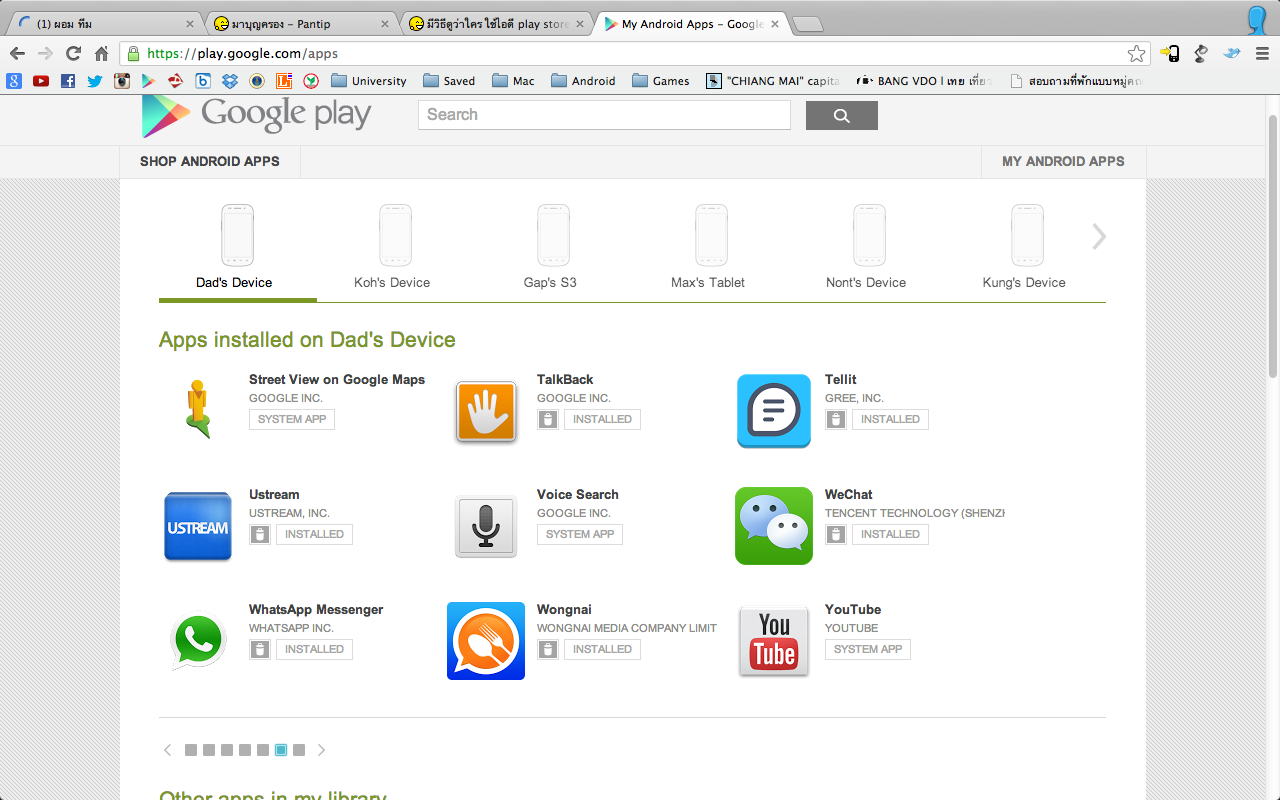Click the SYSTEM APP button for YouTube
Viewport: 1280px width, 800px height.
(x=868, y=649)
